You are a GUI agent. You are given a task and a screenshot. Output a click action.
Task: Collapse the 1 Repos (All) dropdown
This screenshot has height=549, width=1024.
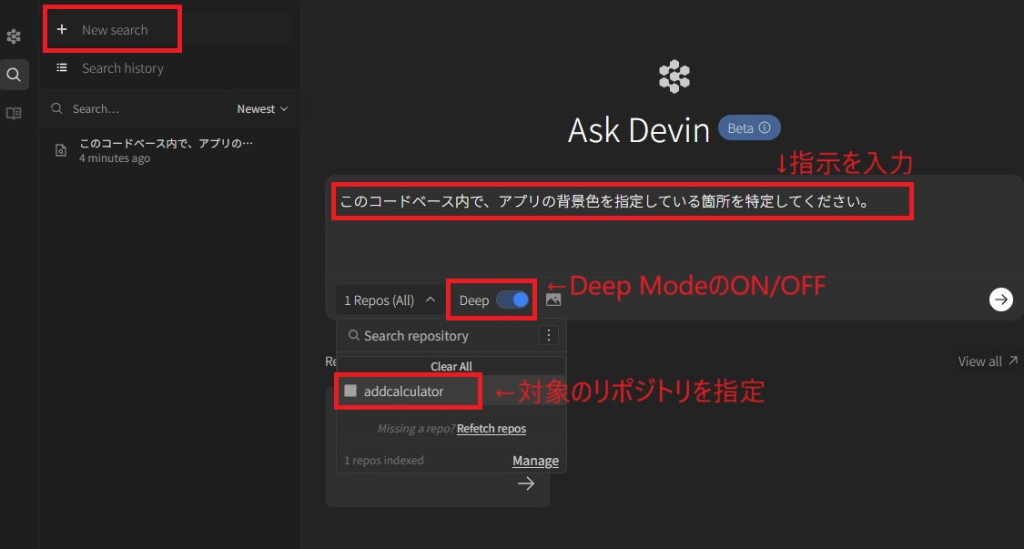(389, 300)
